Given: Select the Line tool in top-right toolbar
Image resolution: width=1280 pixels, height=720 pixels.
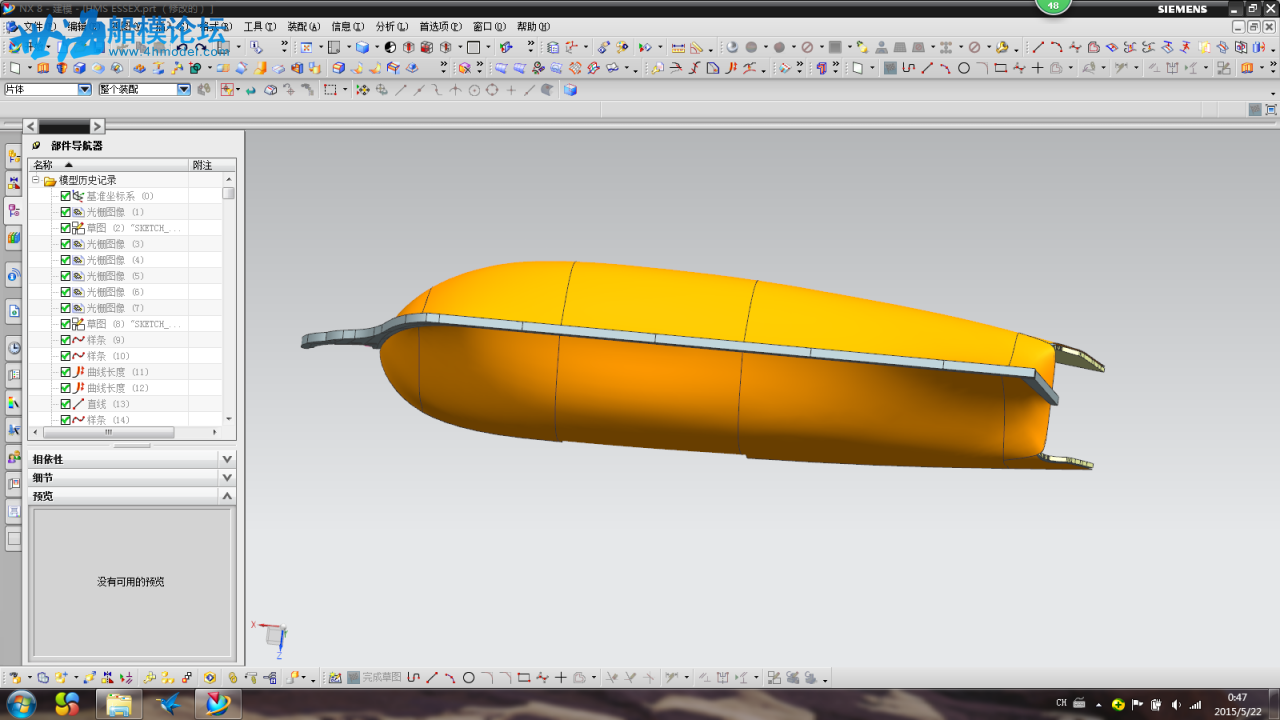Looking at the screenshot, I should [1038, 47].
